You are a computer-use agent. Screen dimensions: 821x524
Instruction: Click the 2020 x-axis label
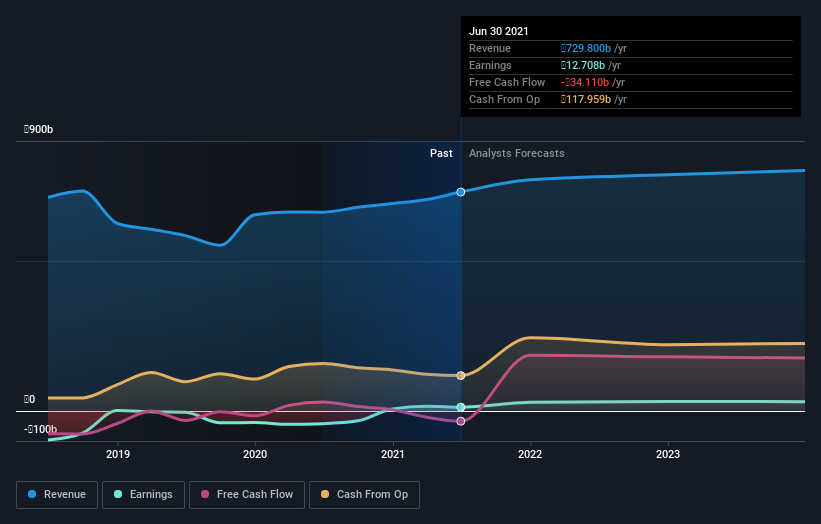click(255, 454)
